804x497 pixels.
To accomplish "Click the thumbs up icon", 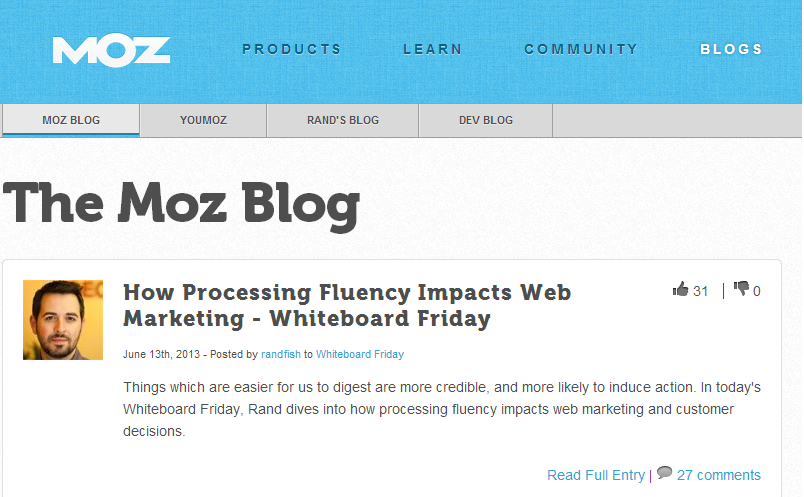I will click(680, 289).
